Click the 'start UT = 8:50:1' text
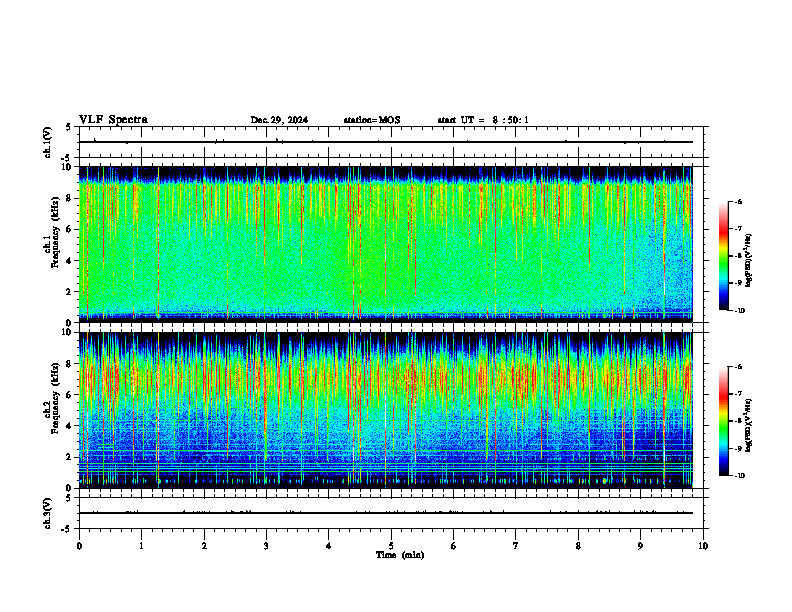 483,120
